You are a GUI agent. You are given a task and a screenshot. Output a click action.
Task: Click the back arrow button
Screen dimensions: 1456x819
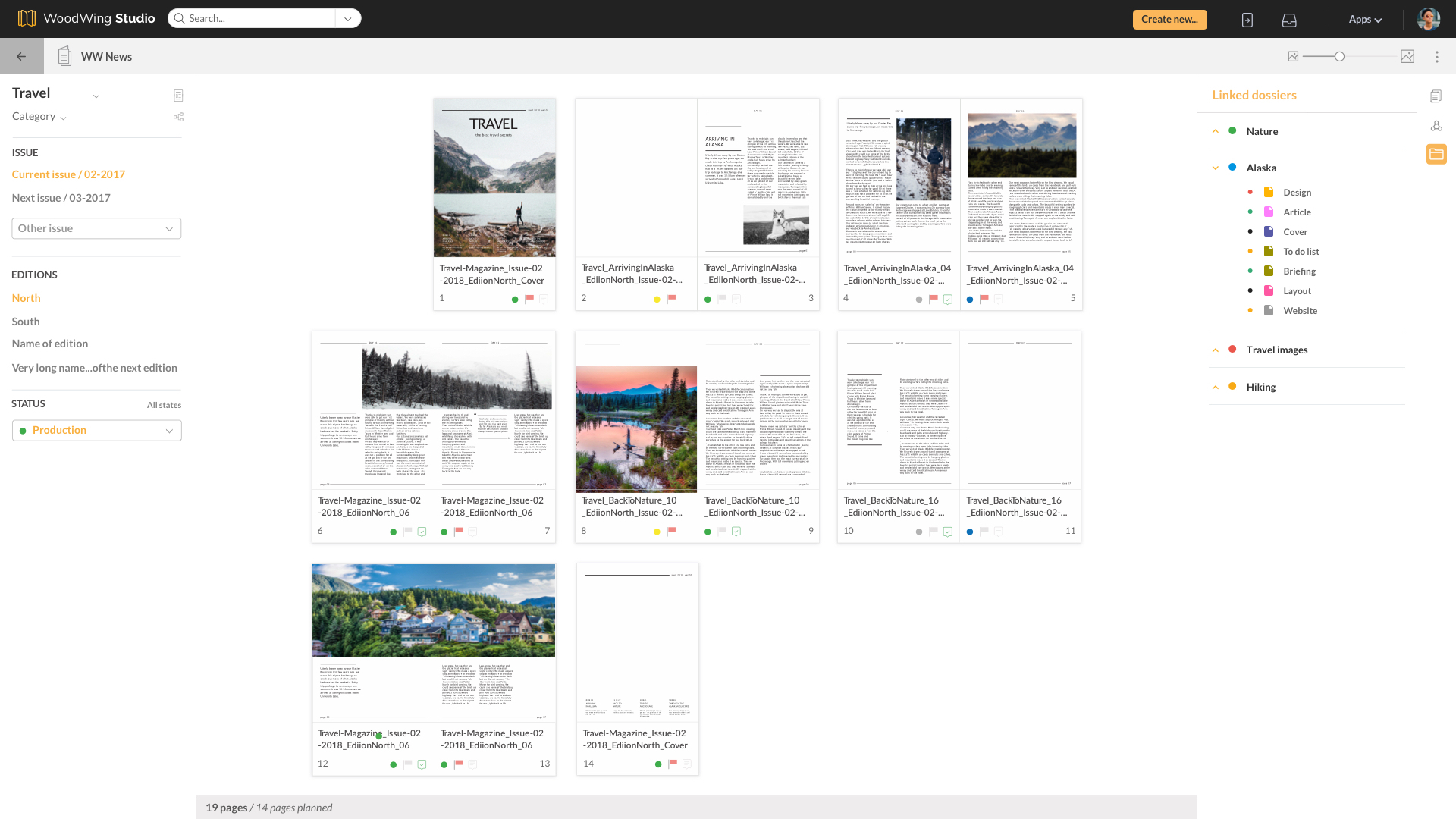click(21, 57)
